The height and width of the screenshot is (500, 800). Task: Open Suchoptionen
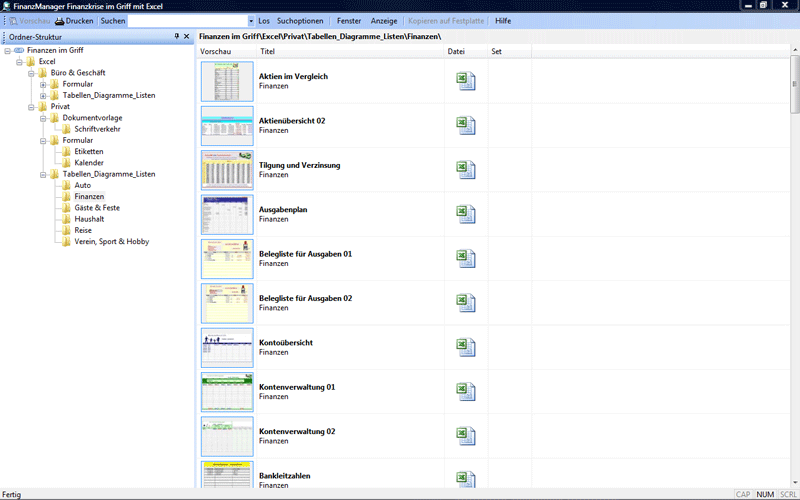coord(300,21)
